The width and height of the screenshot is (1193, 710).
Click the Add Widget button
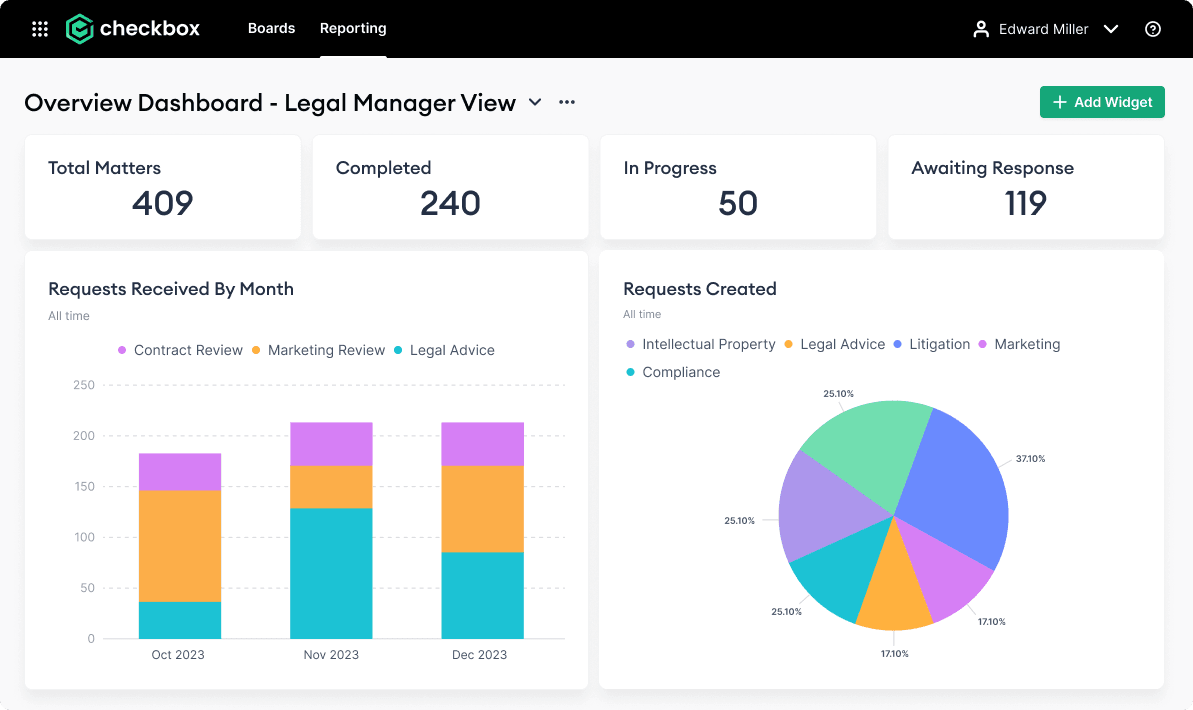click(x=1102, y=102)
